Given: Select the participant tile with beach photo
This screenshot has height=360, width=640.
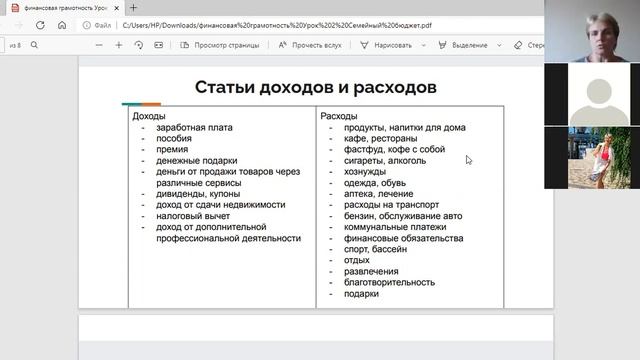Looking at the screenshot, I should click(592, 158).
